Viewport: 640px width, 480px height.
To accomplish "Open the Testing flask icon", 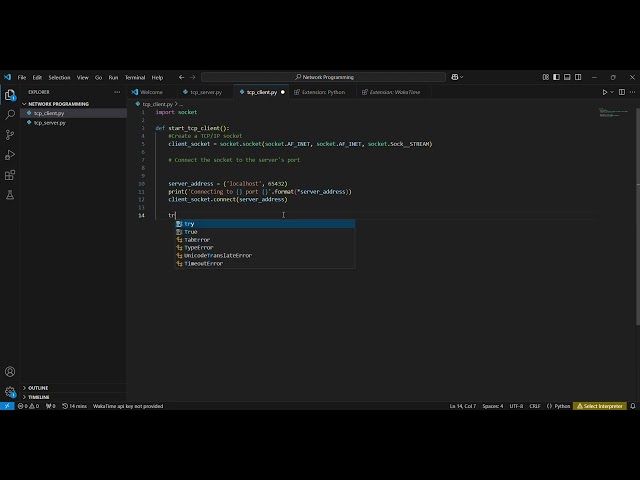I will click(10, 195).
